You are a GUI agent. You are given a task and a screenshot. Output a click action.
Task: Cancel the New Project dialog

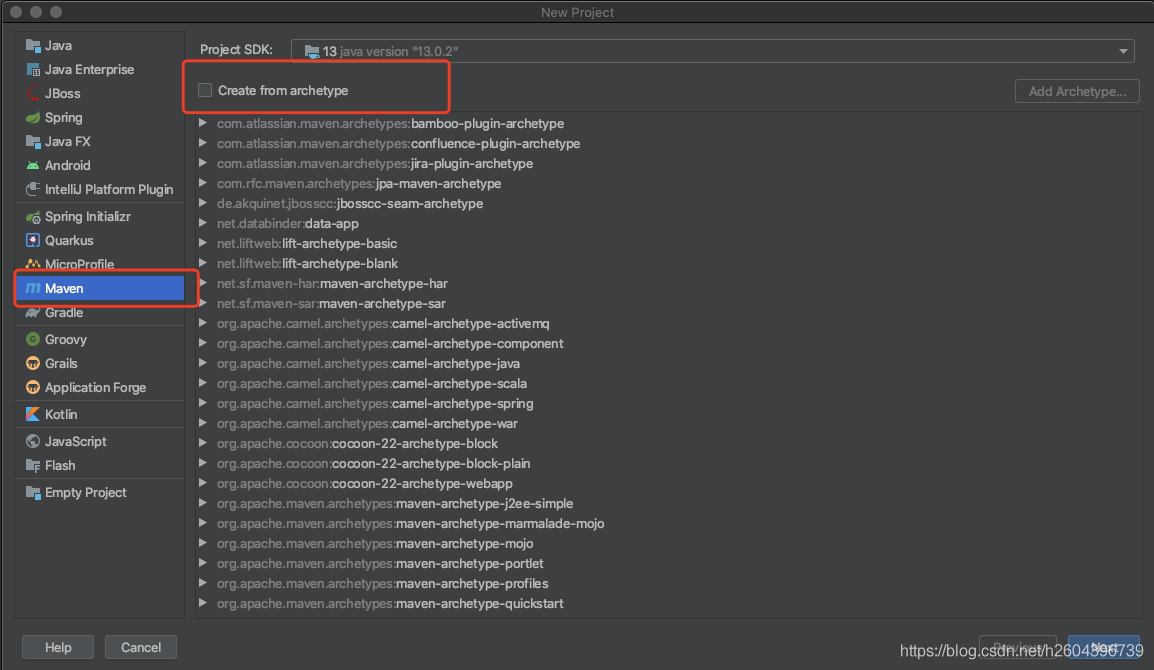[x=140, y=647]
